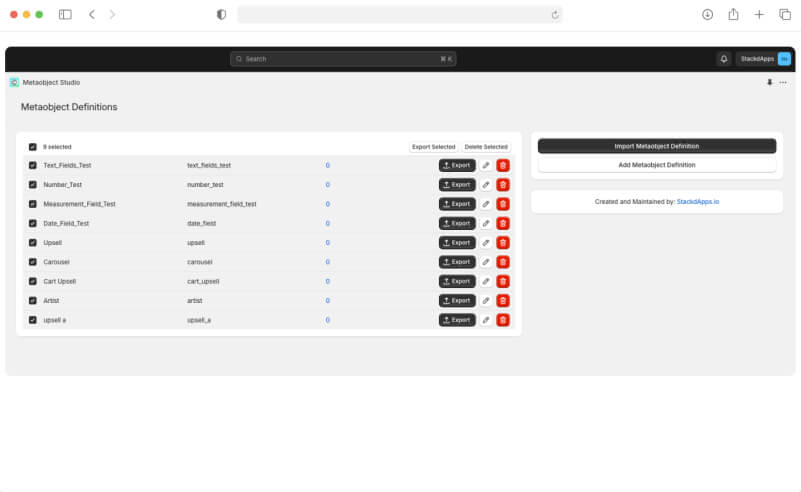Viewport: 801px width, 492px height.
Task: Toggle the Upsell row checkbox
Action: coord(33,242)
